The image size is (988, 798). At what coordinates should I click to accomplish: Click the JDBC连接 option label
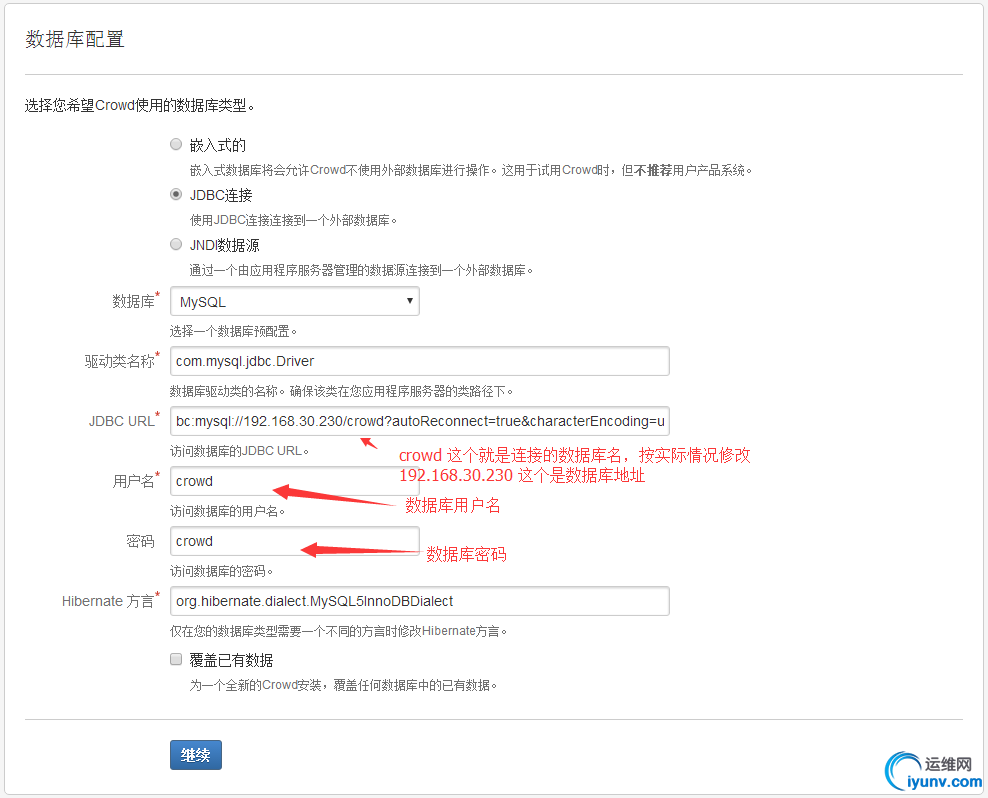click(x=221, y=195)
